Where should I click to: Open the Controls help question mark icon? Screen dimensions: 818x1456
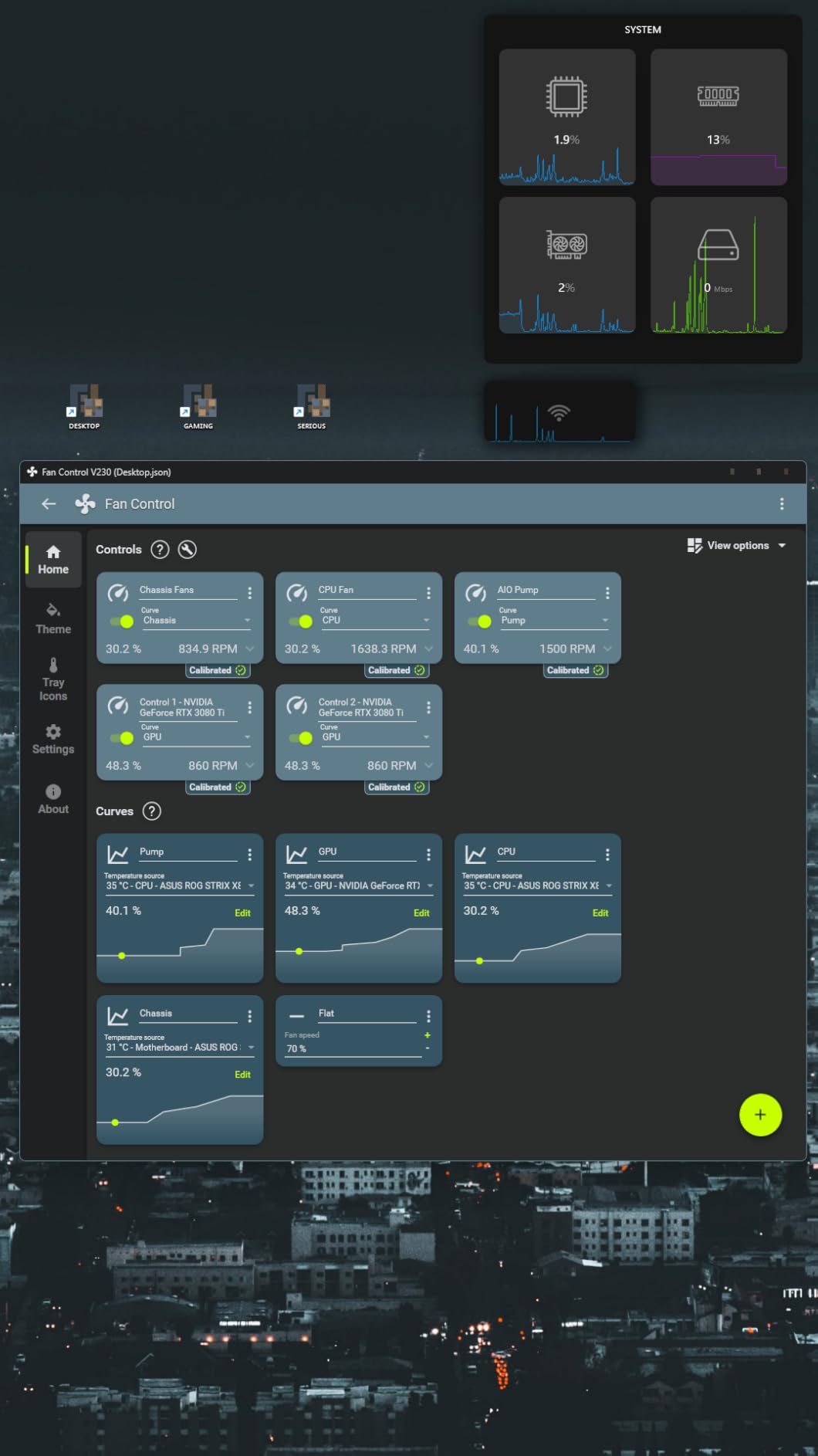(x=160, y=550)
